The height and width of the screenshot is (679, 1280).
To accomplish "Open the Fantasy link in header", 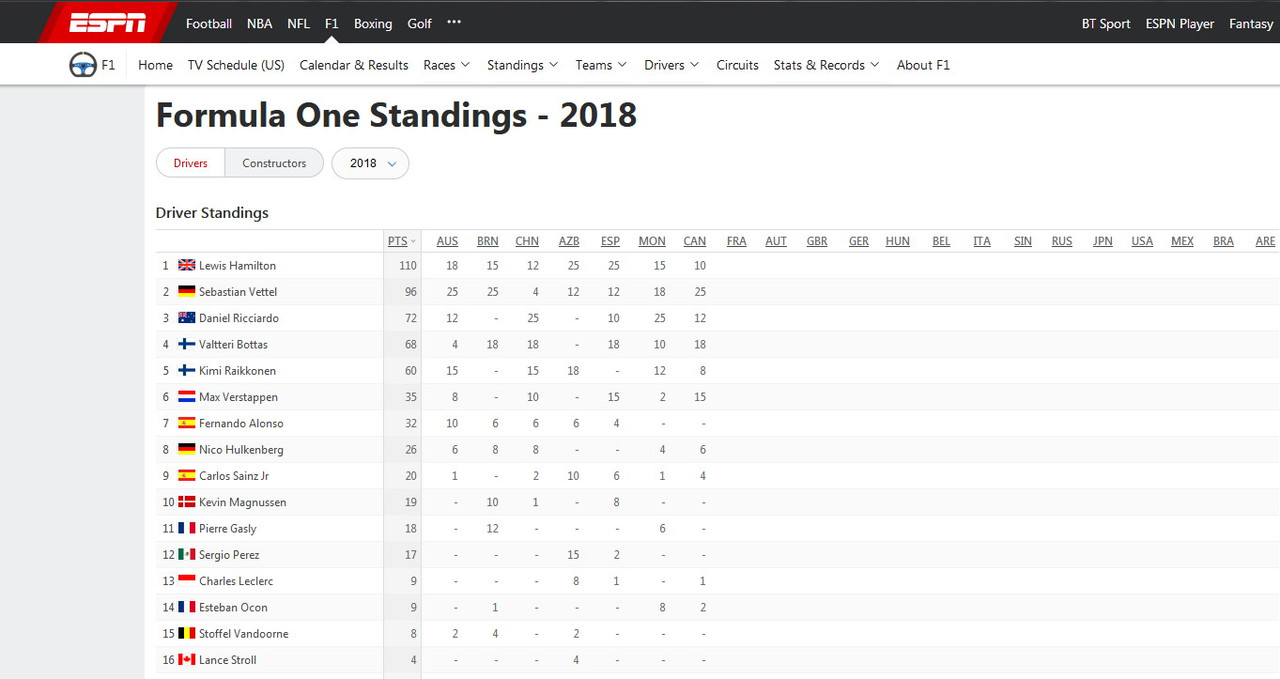I will coord(1251,23).
